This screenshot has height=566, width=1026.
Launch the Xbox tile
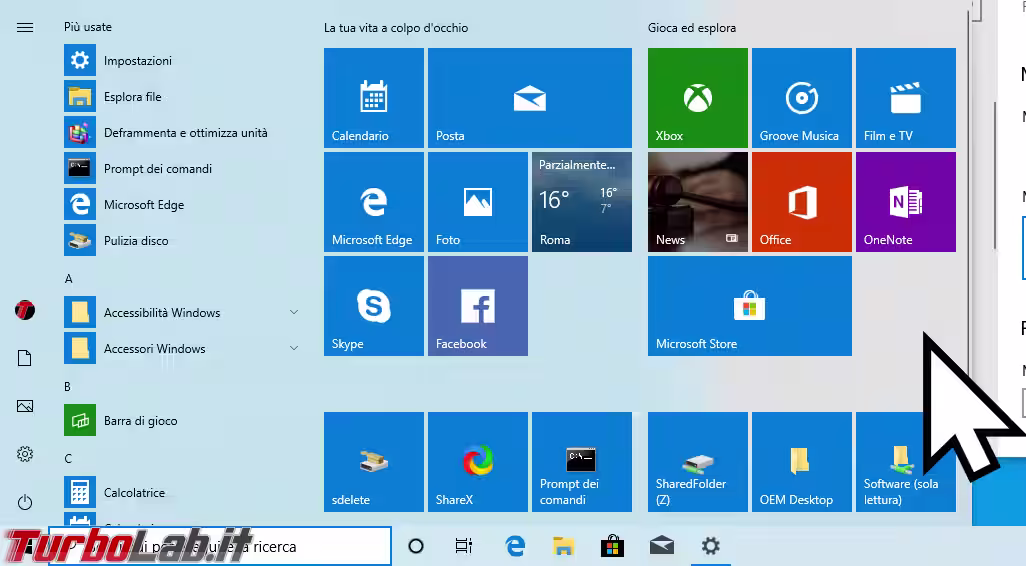click(698, 97)
